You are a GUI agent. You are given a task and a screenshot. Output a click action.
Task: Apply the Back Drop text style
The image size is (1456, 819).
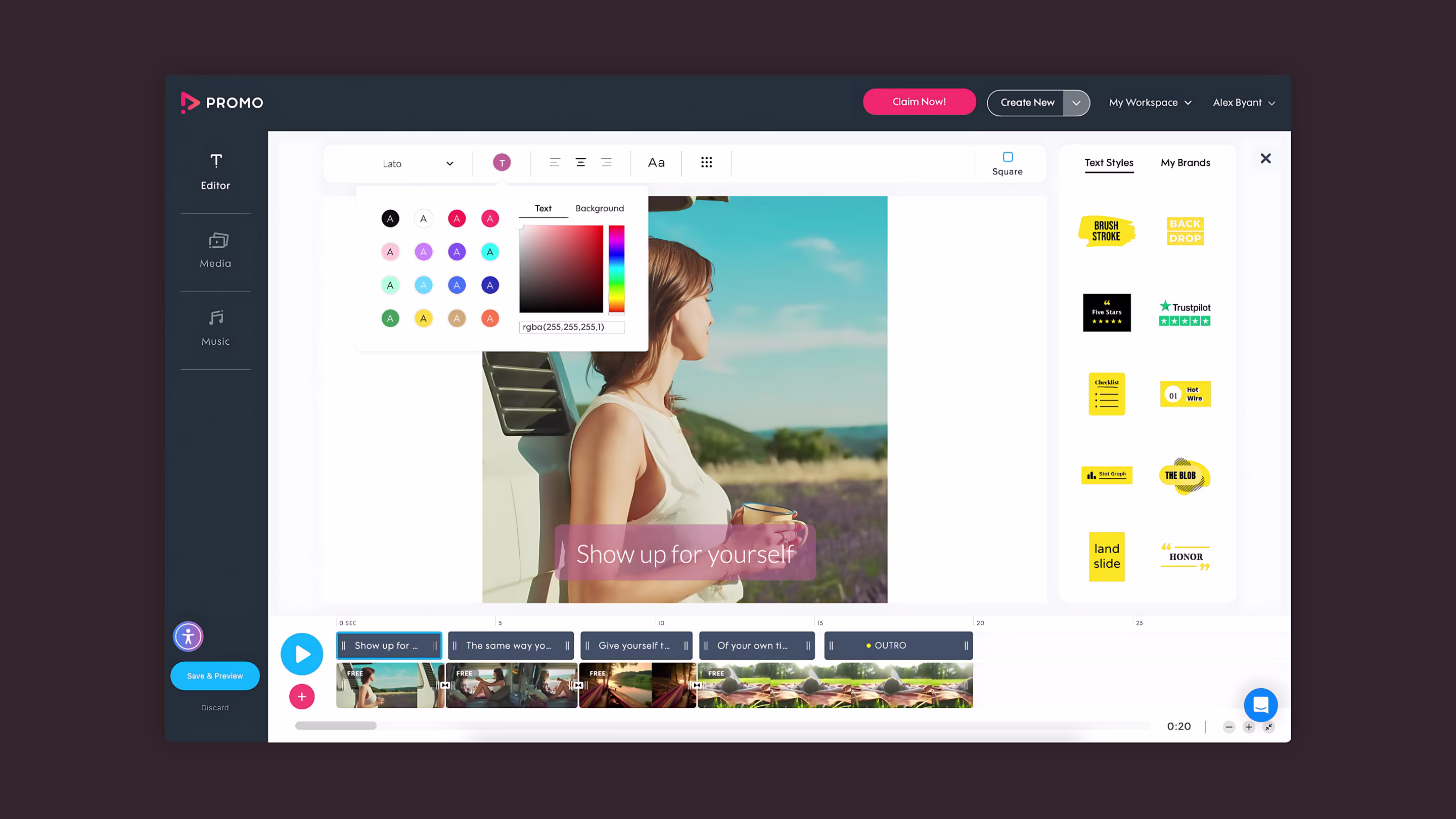[1185, 231]
